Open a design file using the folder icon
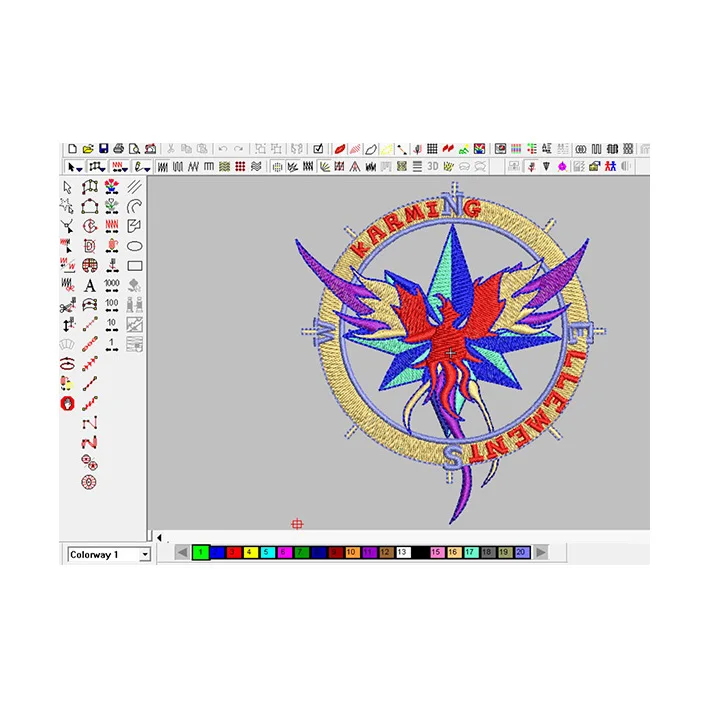 coord(88,149)
